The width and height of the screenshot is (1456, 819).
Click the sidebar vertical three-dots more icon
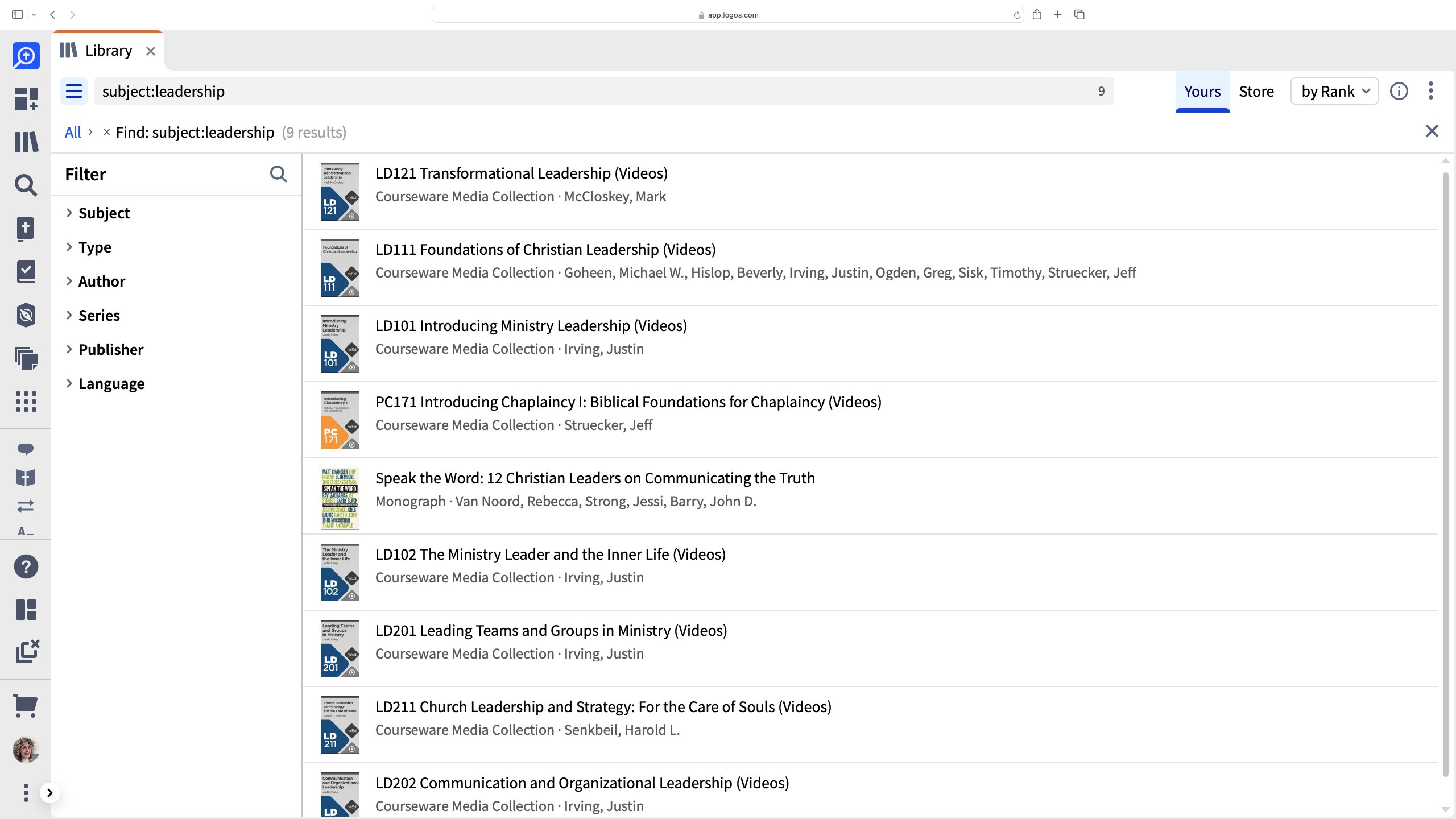point(26,792)
